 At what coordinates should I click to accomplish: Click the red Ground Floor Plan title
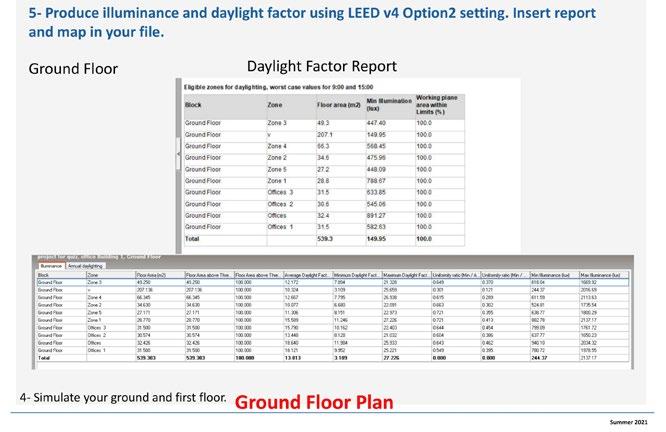314,402
